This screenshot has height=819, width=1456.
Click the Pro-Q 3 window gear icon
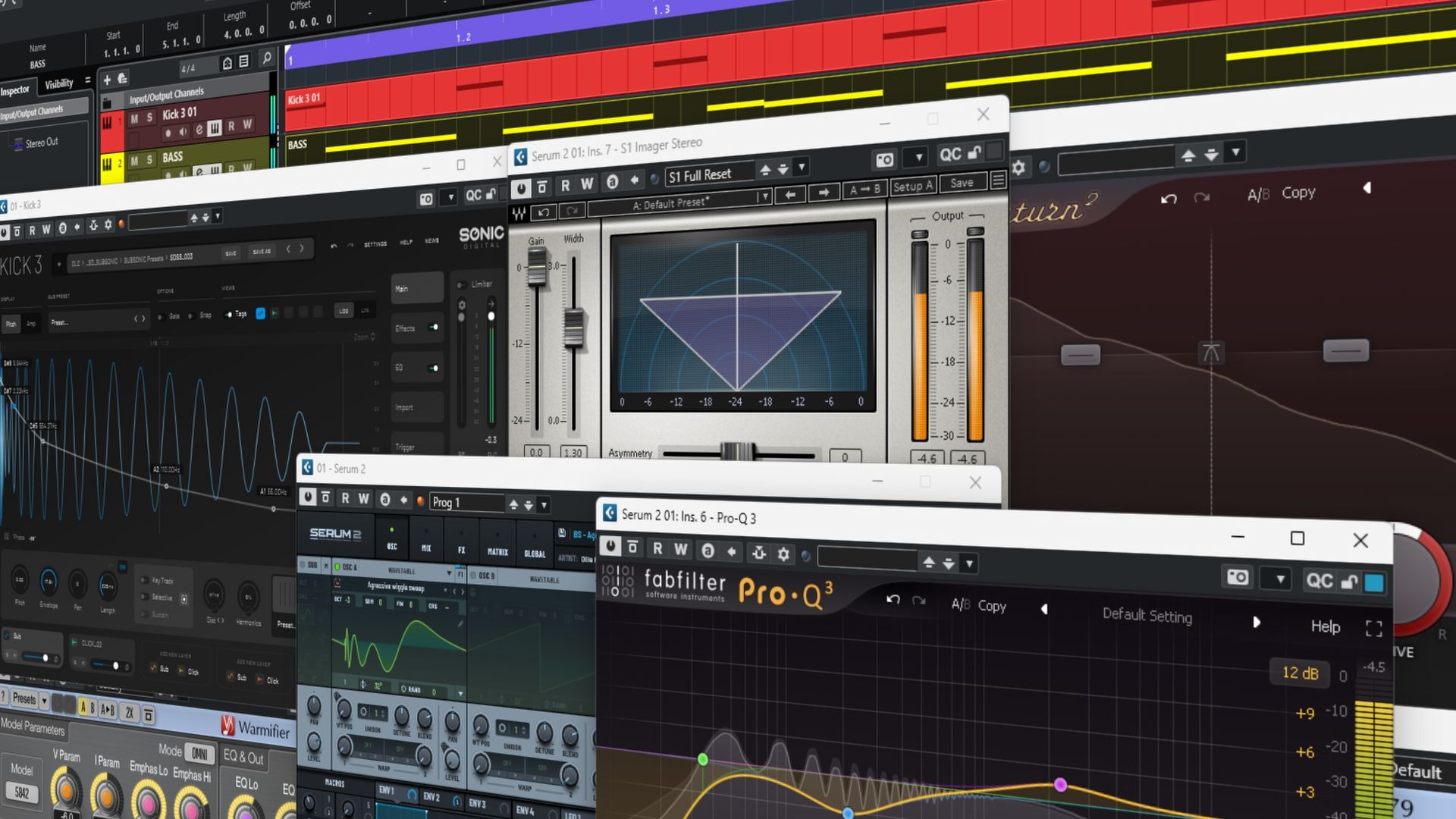pyautogui.click(x=783, y=554)
